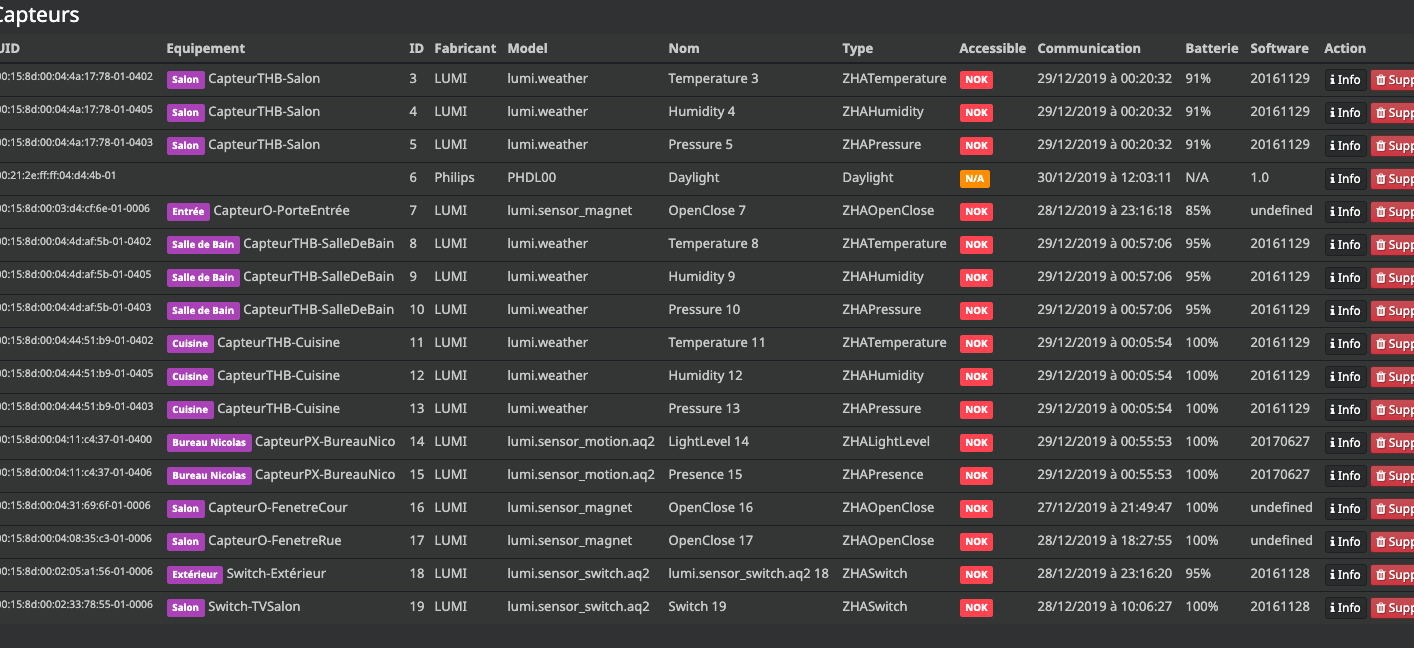Sort by the Nom column header
This screenshot has width=1414, height=648.
coord(684,48)
